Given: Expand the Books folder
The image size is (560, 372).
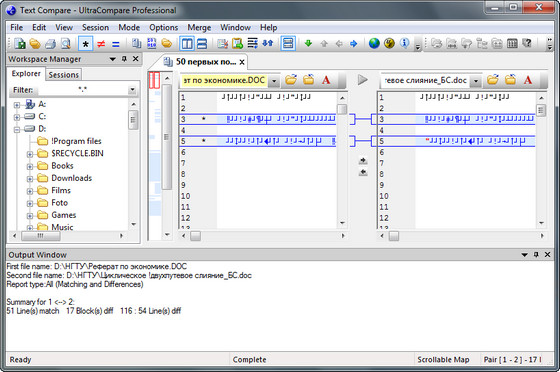Looking at the screenshot, I should click(30, 166).
